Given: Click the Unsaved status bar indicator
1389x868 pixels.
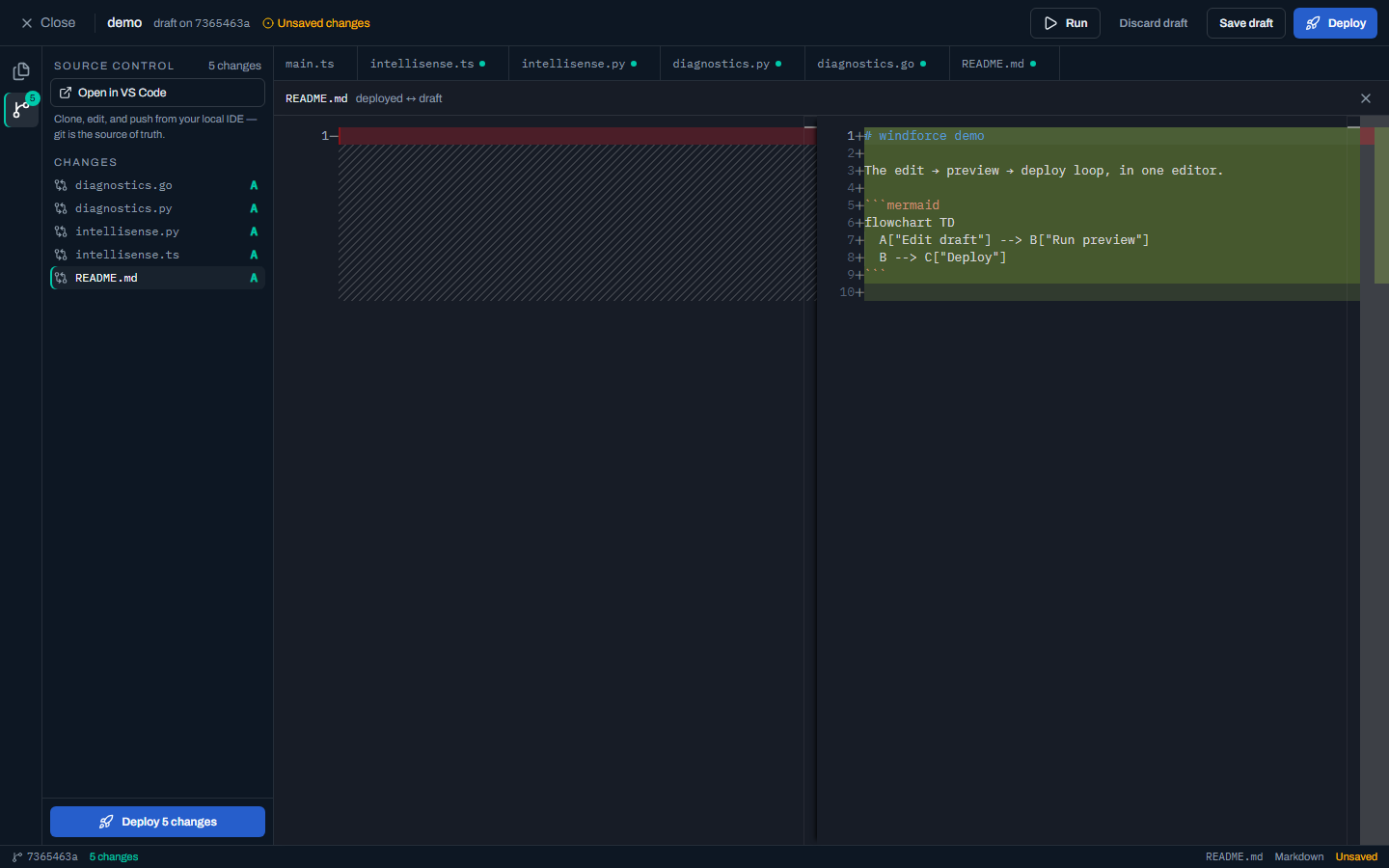Looking at the screenshot, I should click(x=1356, y=856).
